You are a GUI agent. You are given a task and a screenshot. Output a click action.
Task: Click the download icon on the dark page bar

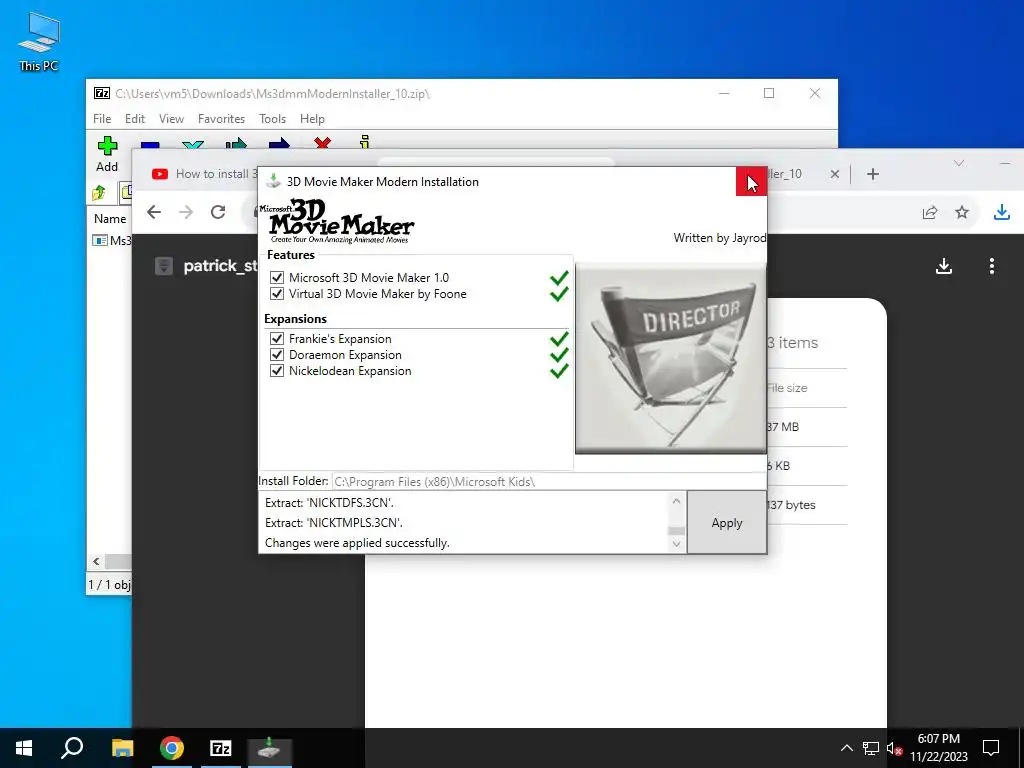coord(944,266)
